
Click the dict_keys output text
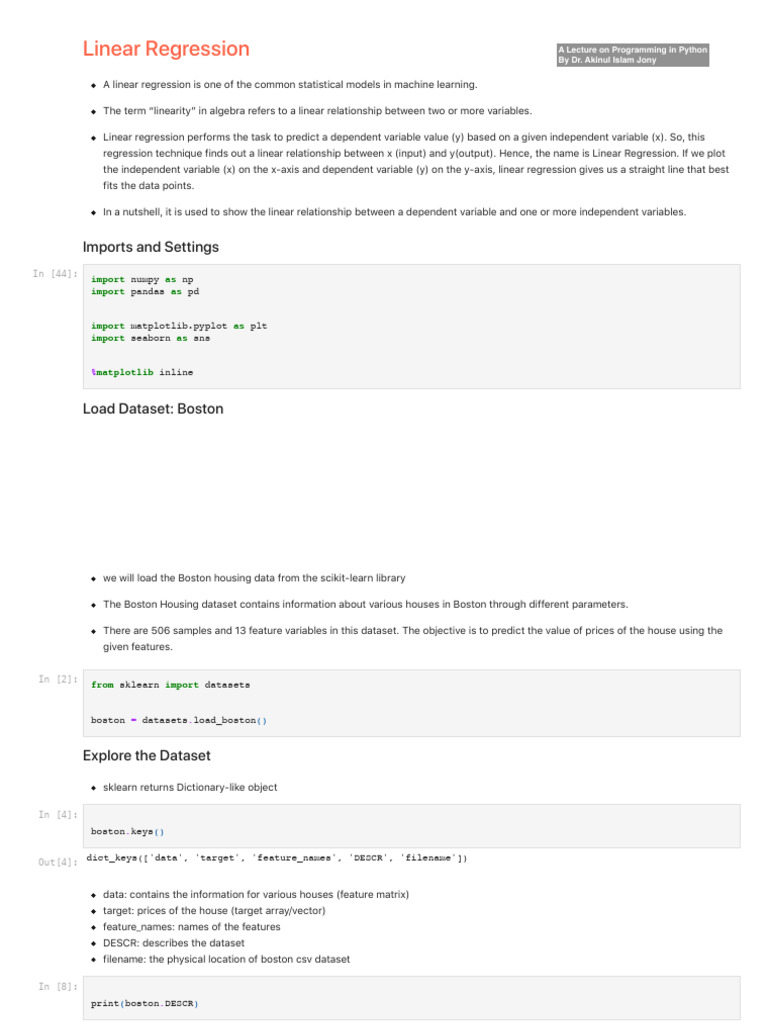pos(277,857)
